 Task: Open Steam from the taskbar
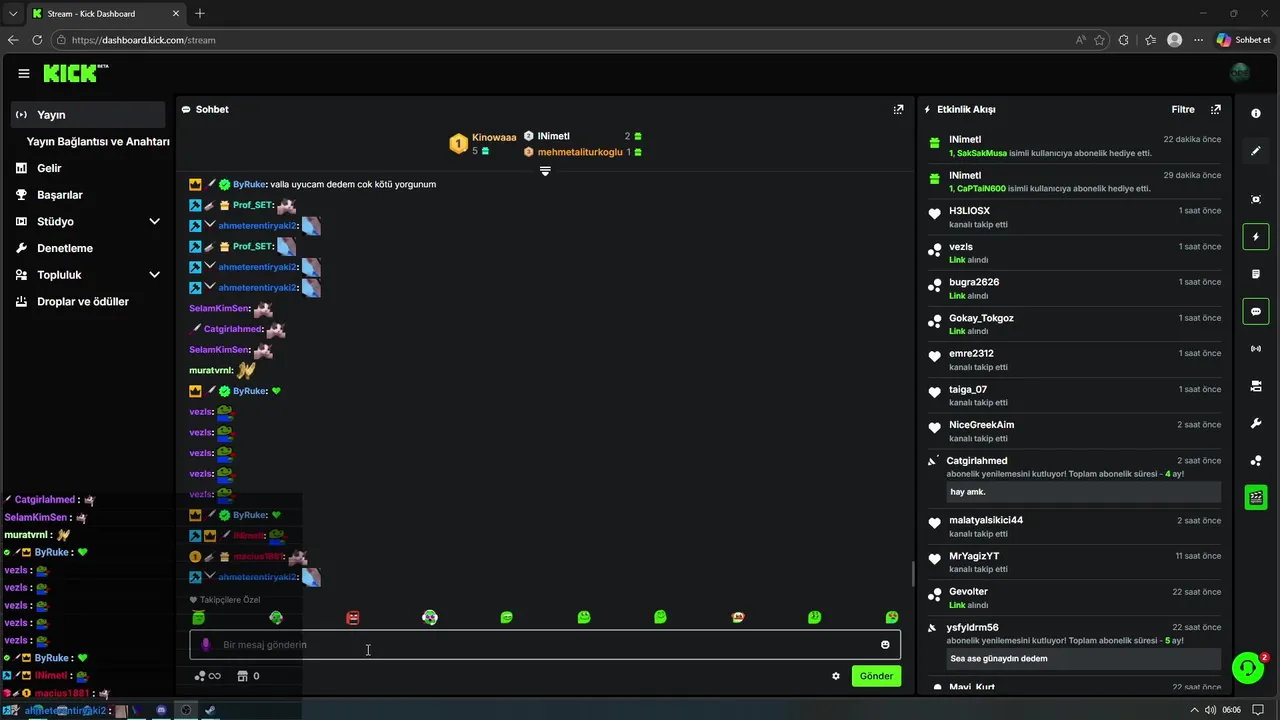(209, 710)
